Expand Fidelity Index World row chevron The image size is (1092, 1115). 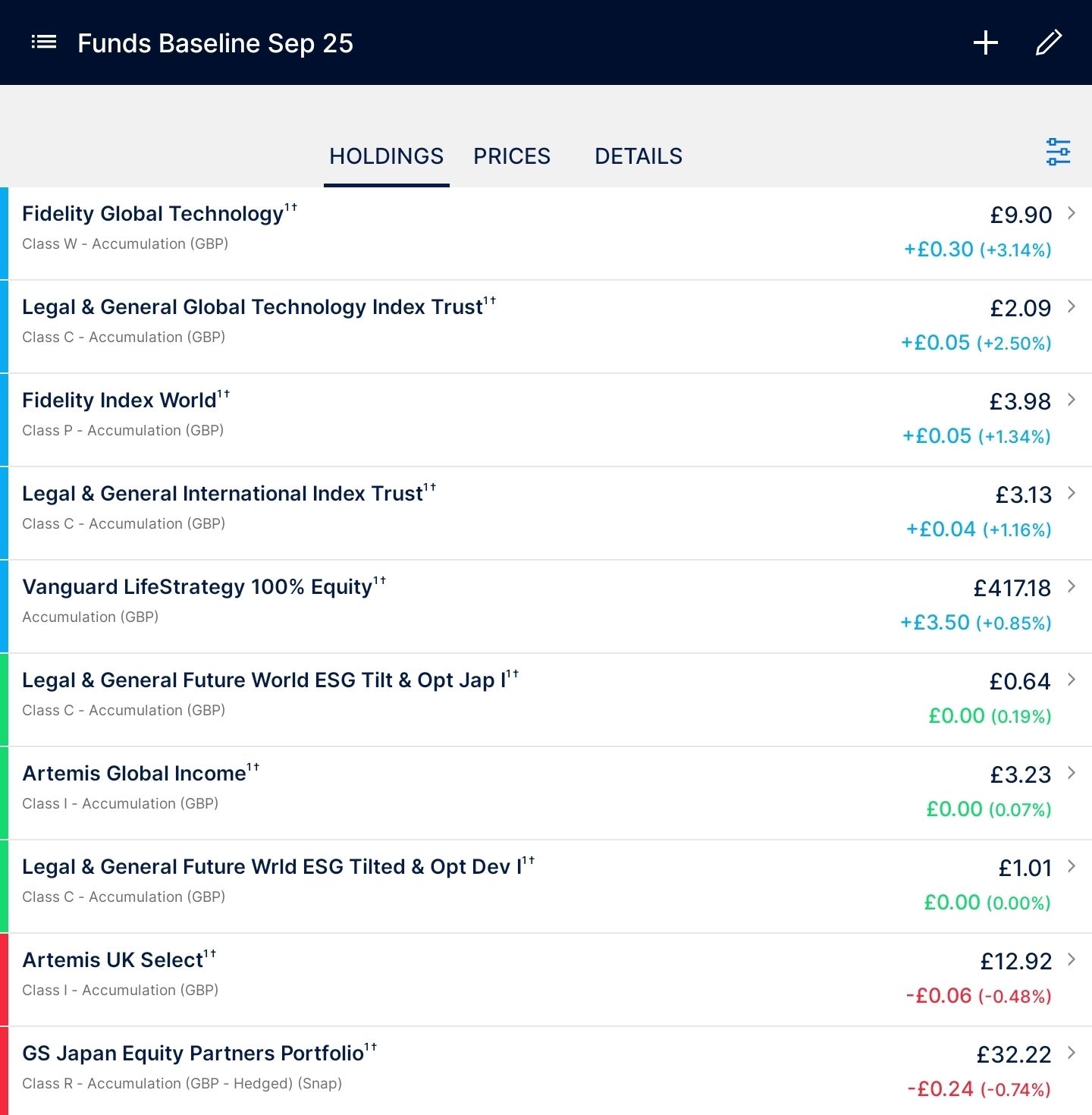(x=1072, y=400)
